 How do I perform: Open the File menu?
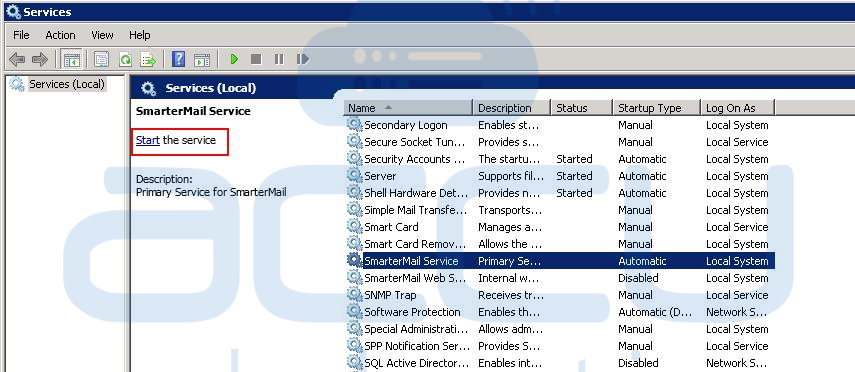(x=21, y=35)
